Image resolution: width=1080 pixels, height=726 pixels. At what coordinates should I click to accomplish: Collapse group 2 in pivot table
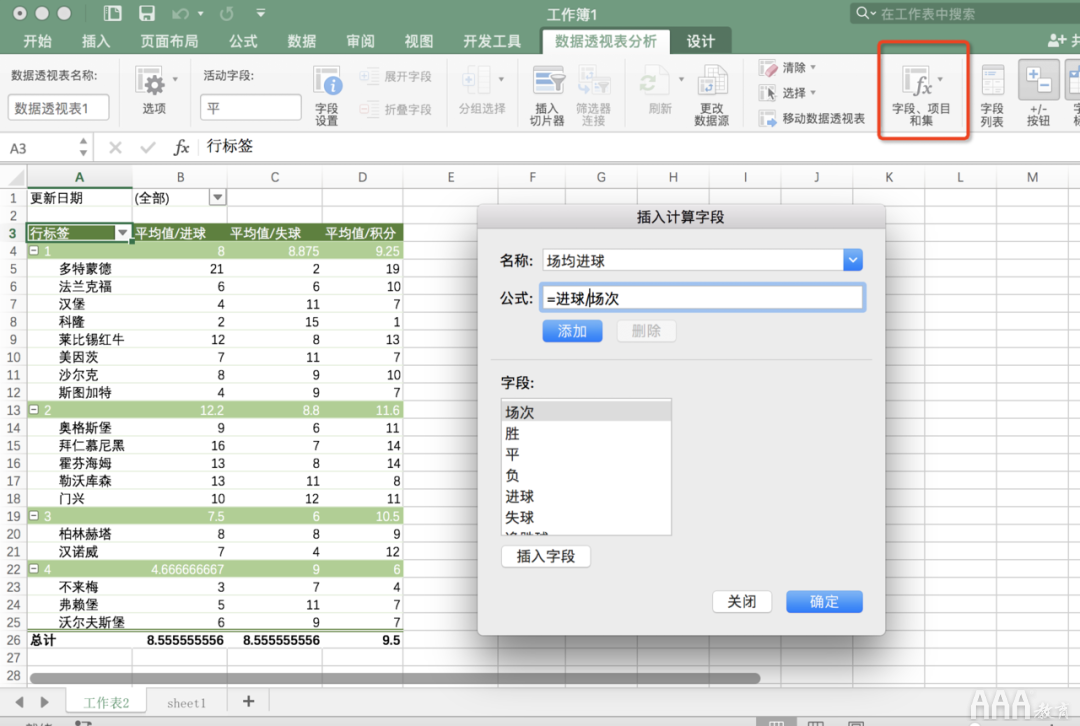pos(33,410)
